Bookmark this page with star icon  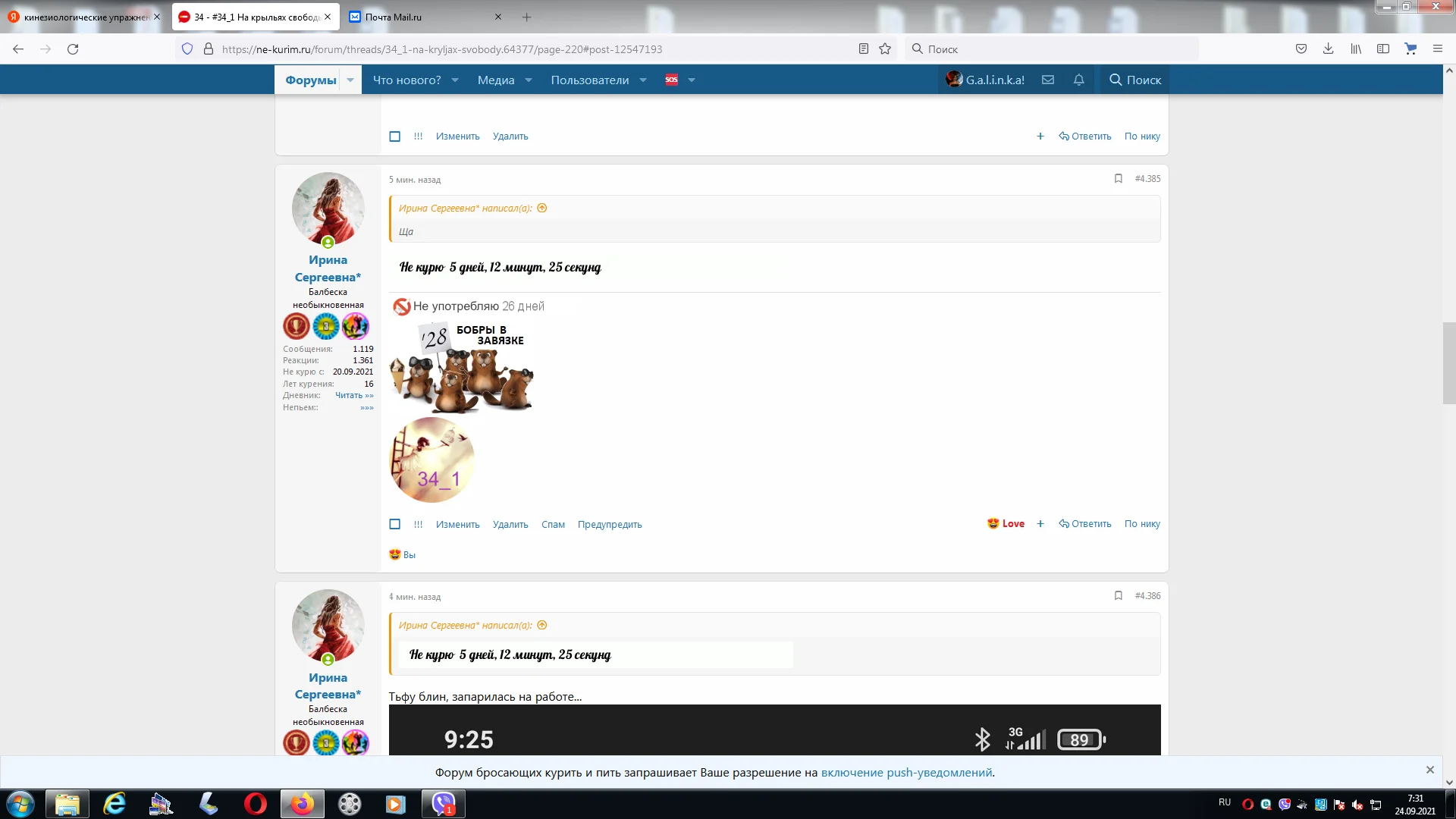(885, 49)
